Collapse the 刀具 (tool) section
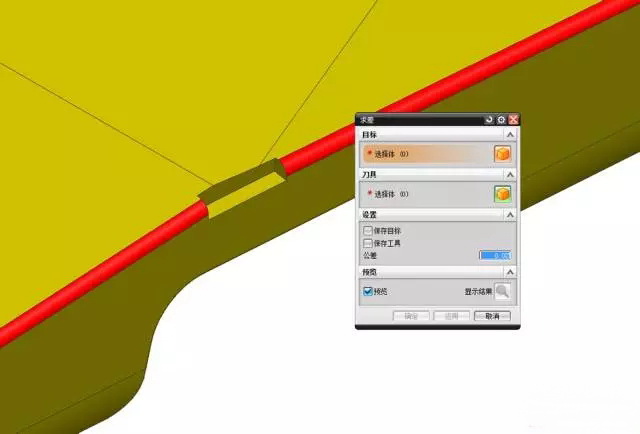The height and width of the screenshot is (434, 640). pos(510,175)
